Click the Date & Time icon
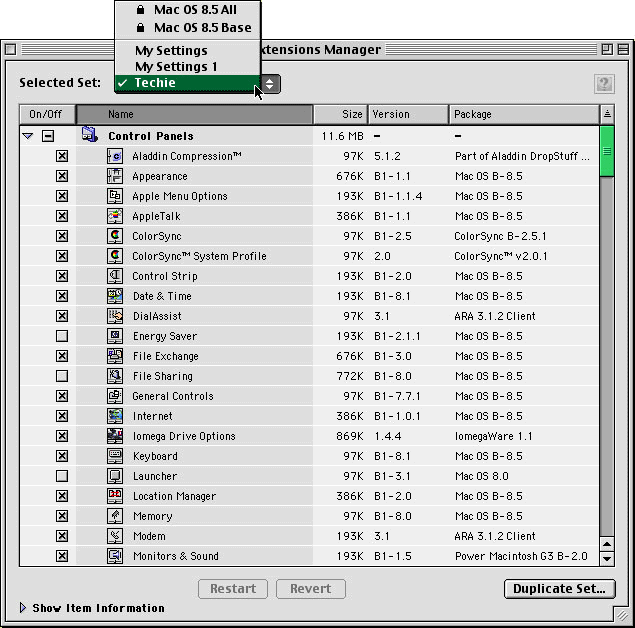 pyautogui.click(x=115, y=296)
